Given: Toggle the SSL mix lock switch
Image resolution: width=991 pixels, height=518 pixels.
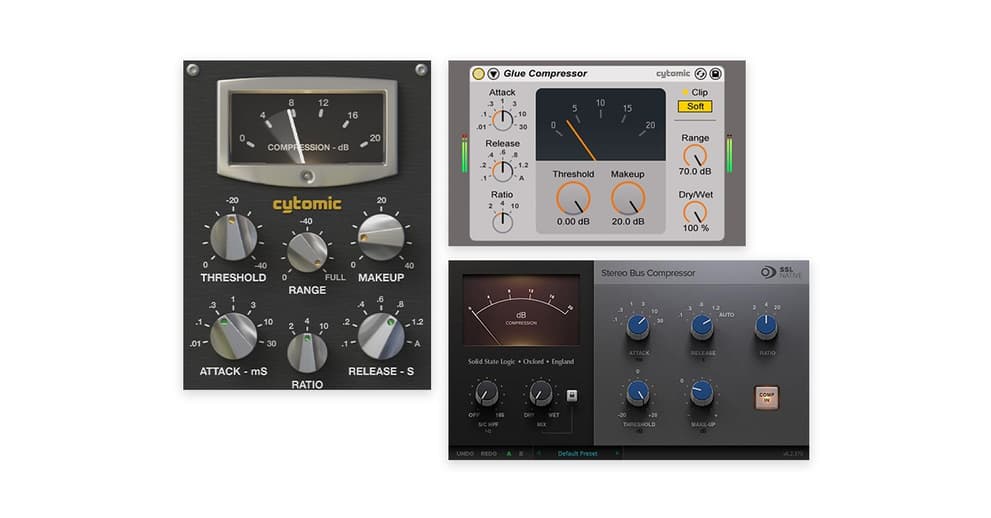Looking at the screenshot, I should pyautogui.click(x=571, y=395).
